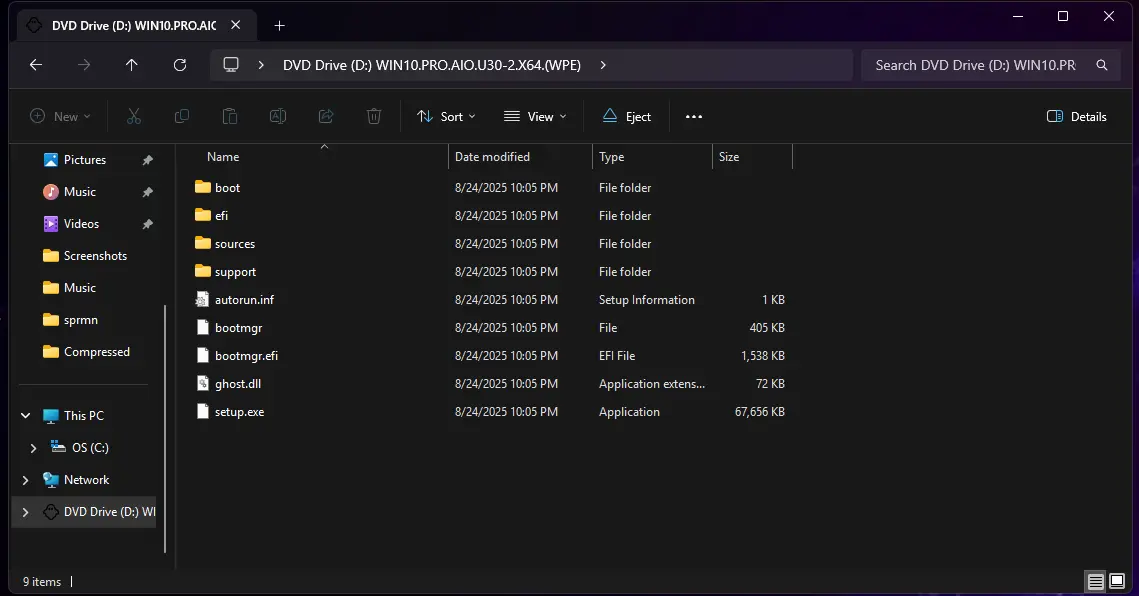Open pinned Music in the sidebar
This screenshot has height=596, width=1139.
(79, 192)
